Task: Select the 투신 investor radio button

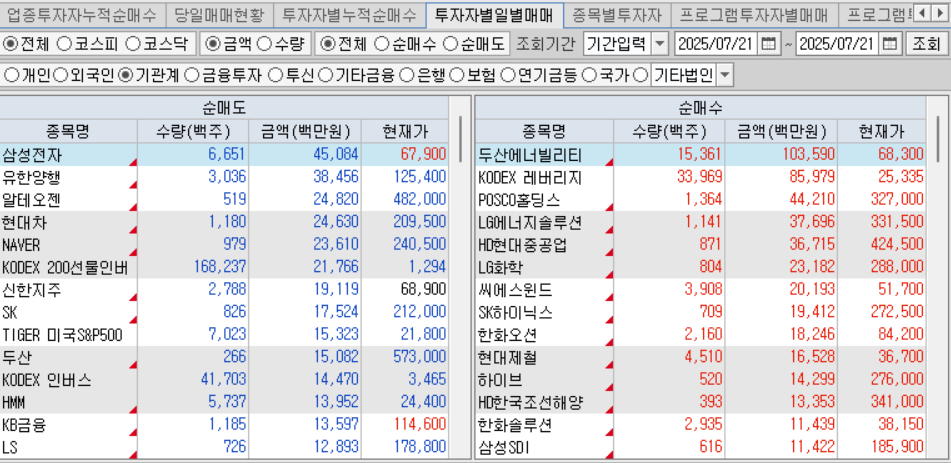Action: [275, 75]
